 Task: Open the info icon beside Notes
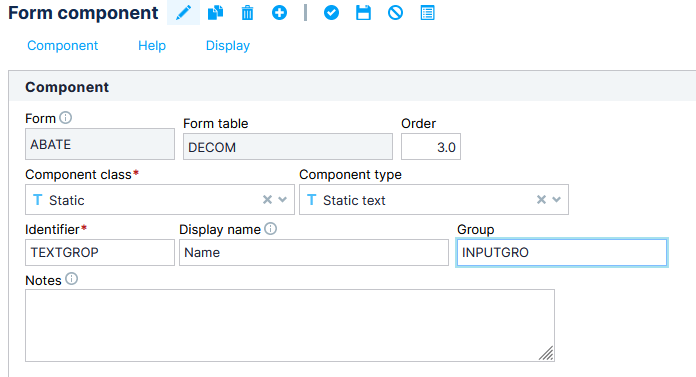tap(71, 279)
